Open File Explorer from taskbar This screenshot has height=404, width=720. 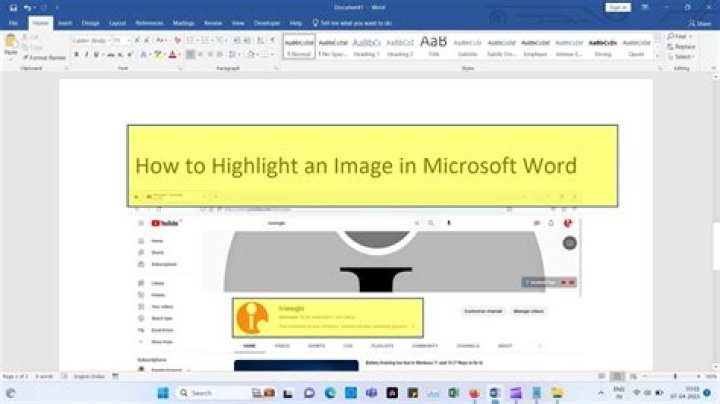coord(557,393)
